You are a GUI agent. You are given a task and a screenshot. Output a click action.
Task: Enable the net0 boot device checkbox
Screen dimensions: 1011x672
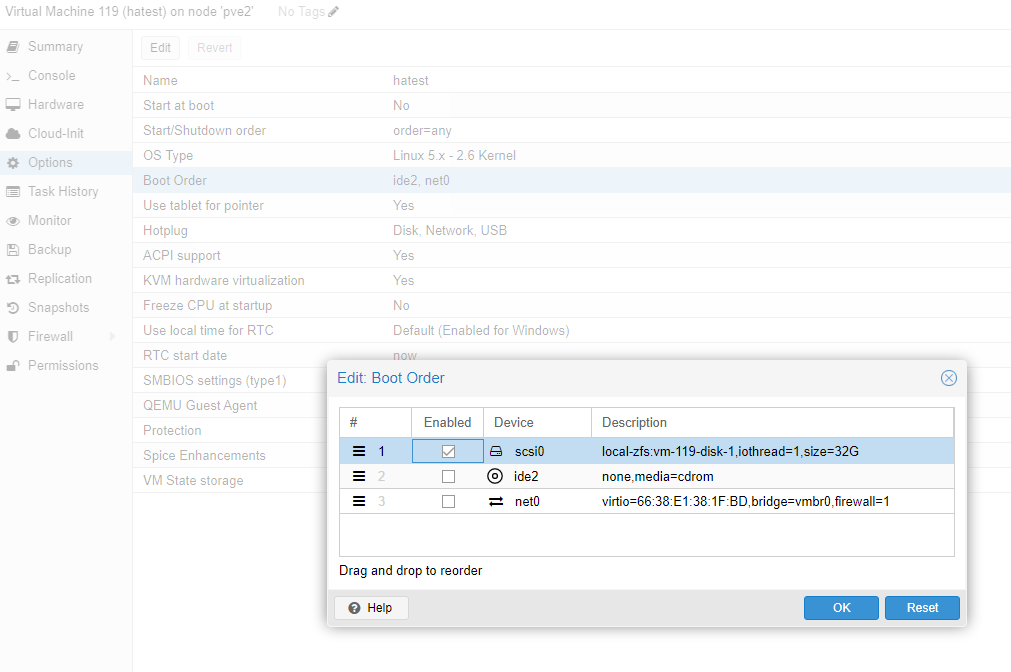(448, 502)
